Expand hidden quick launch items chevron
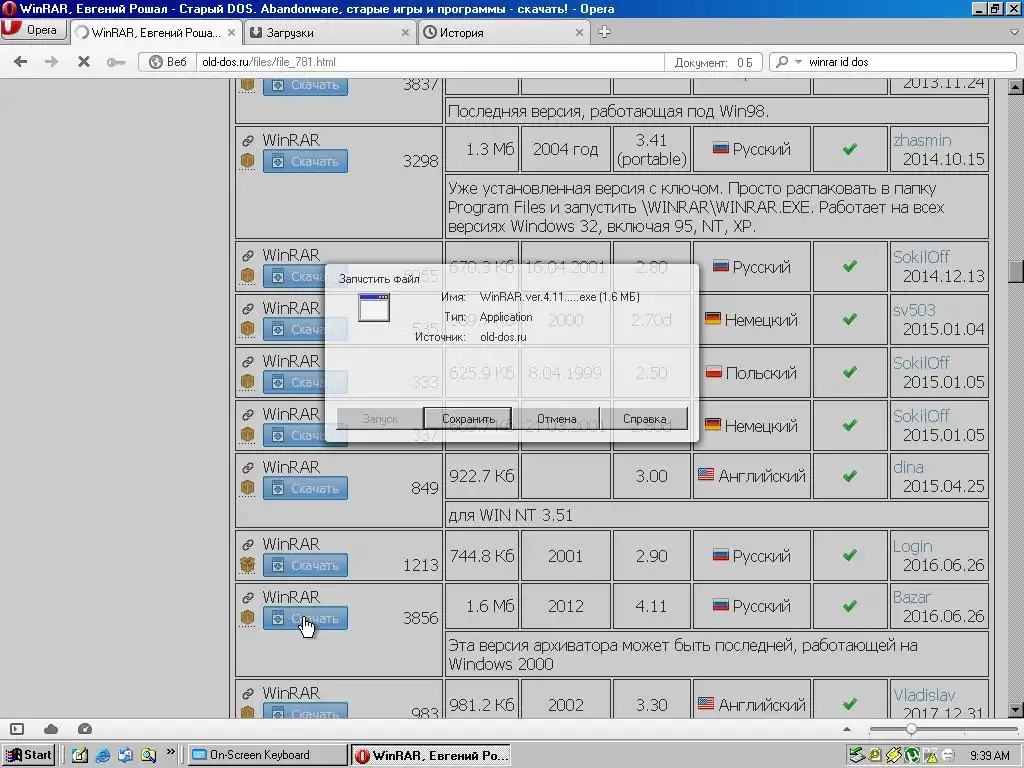This screenshot has width=1024, height=768. (170, 752)
